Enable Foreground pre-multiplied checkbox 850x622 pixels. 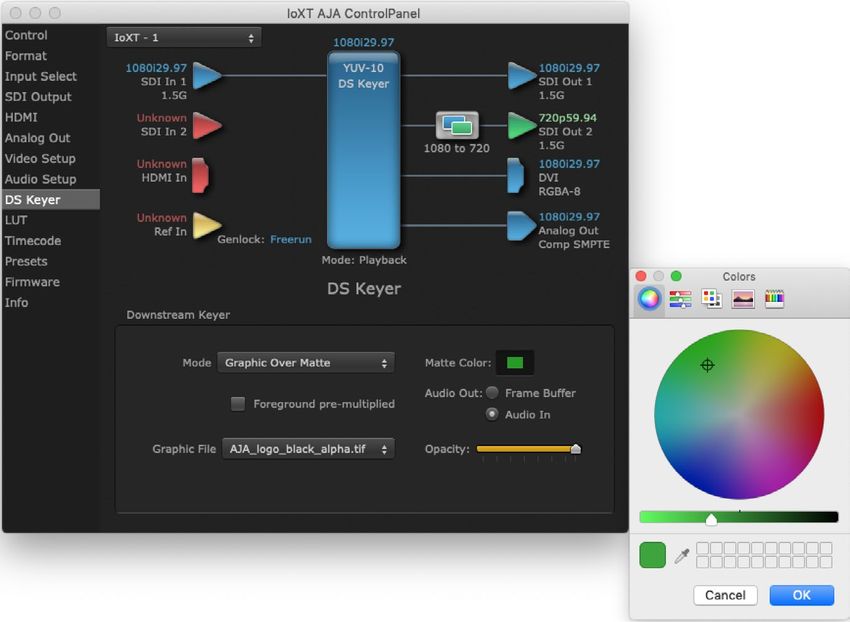click(237, 403)
